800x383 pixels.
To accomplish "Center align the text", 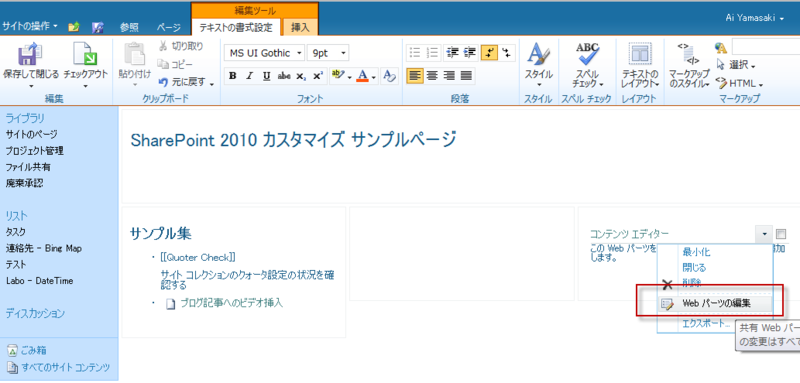I will coord(433,76).
